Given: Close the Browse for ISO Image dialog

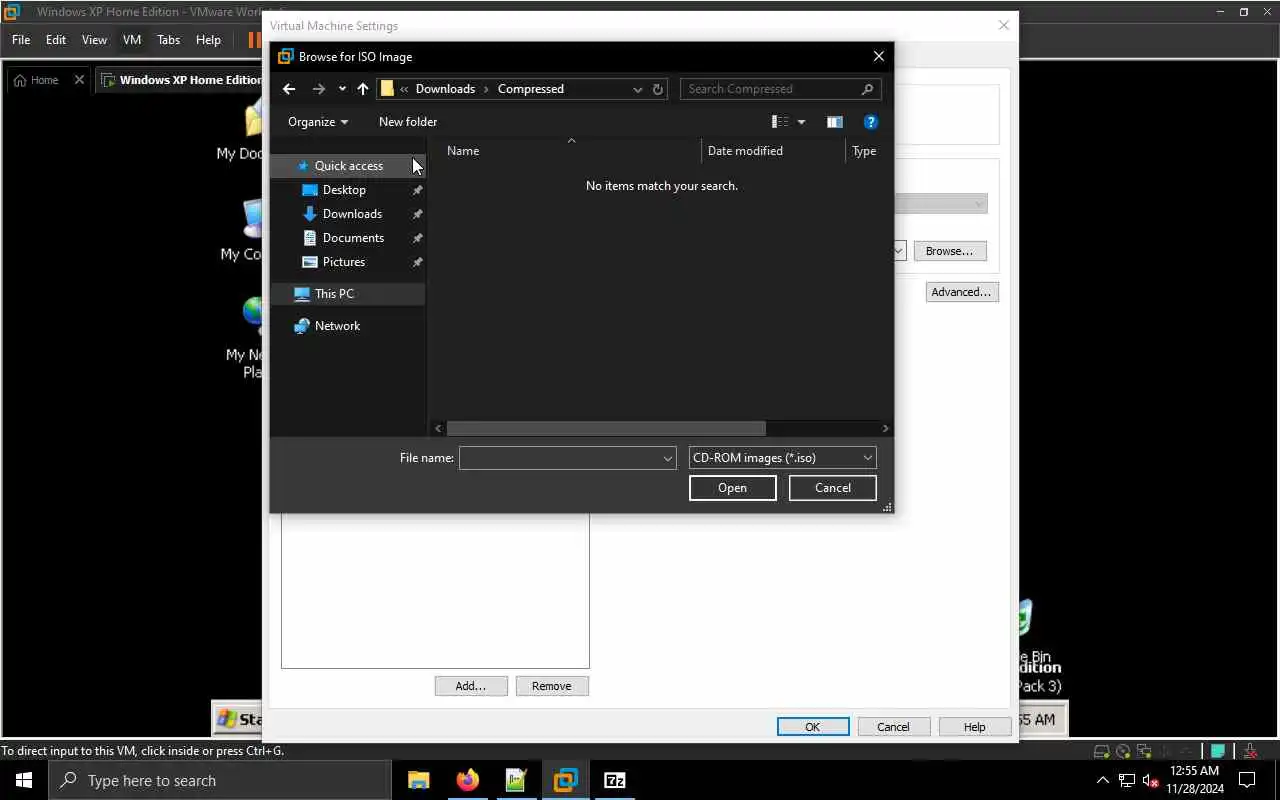Looking at the screenshot, I should (878, 57).
